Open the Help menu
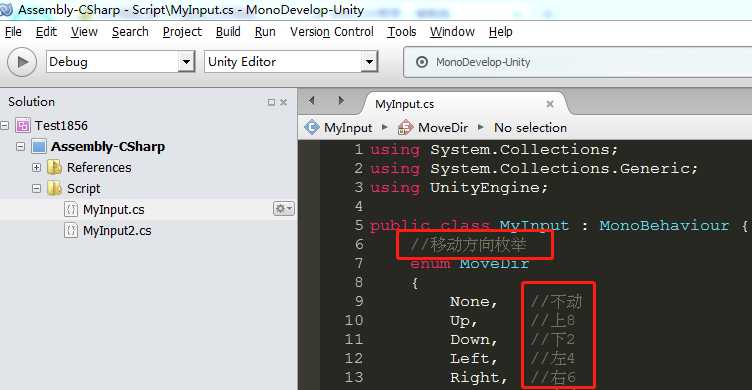Viewport: 752px width, 390px height. point(501,32)
